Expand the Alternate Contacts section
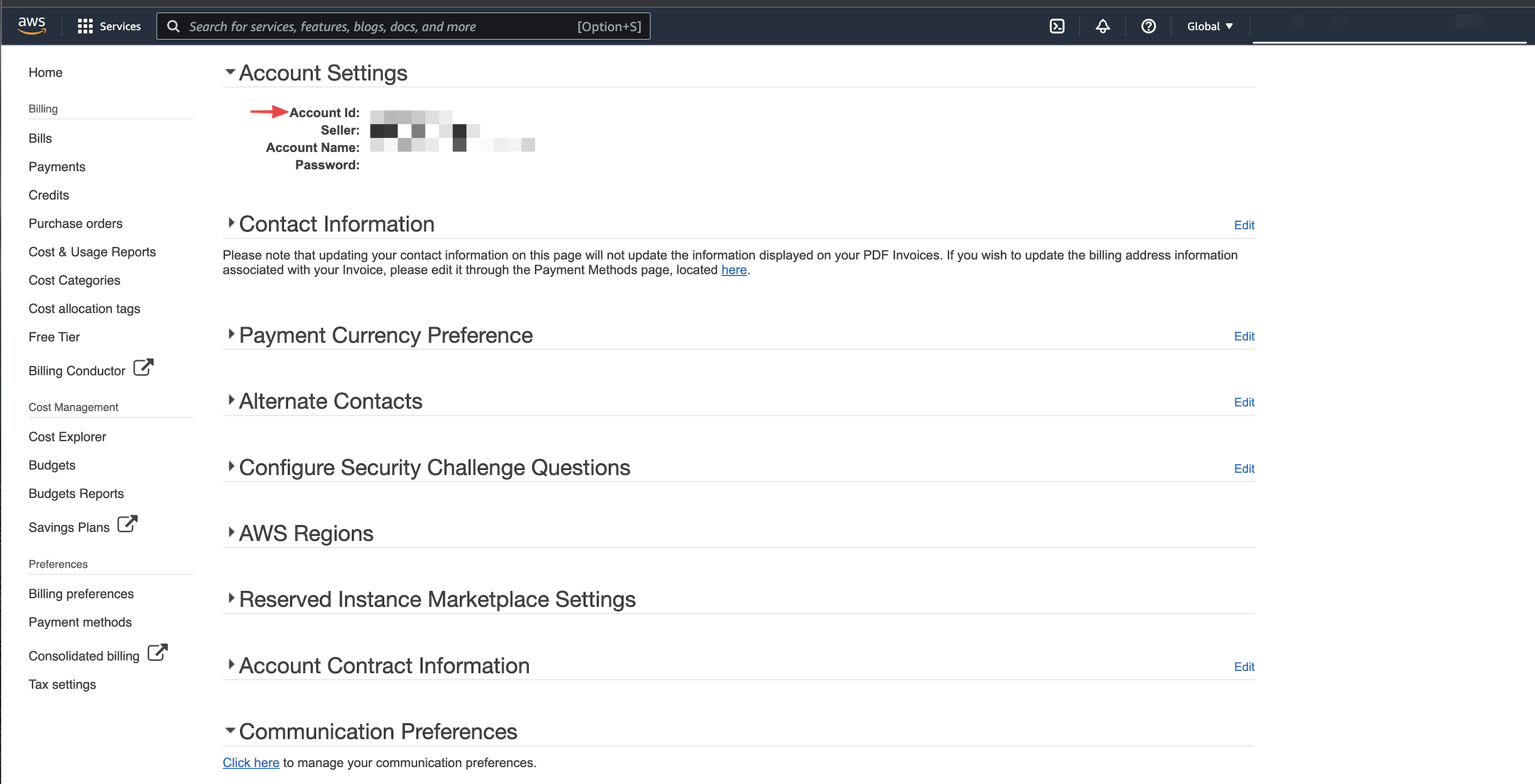The height and width of the screenshot is (784, 1535). (231, 401)
